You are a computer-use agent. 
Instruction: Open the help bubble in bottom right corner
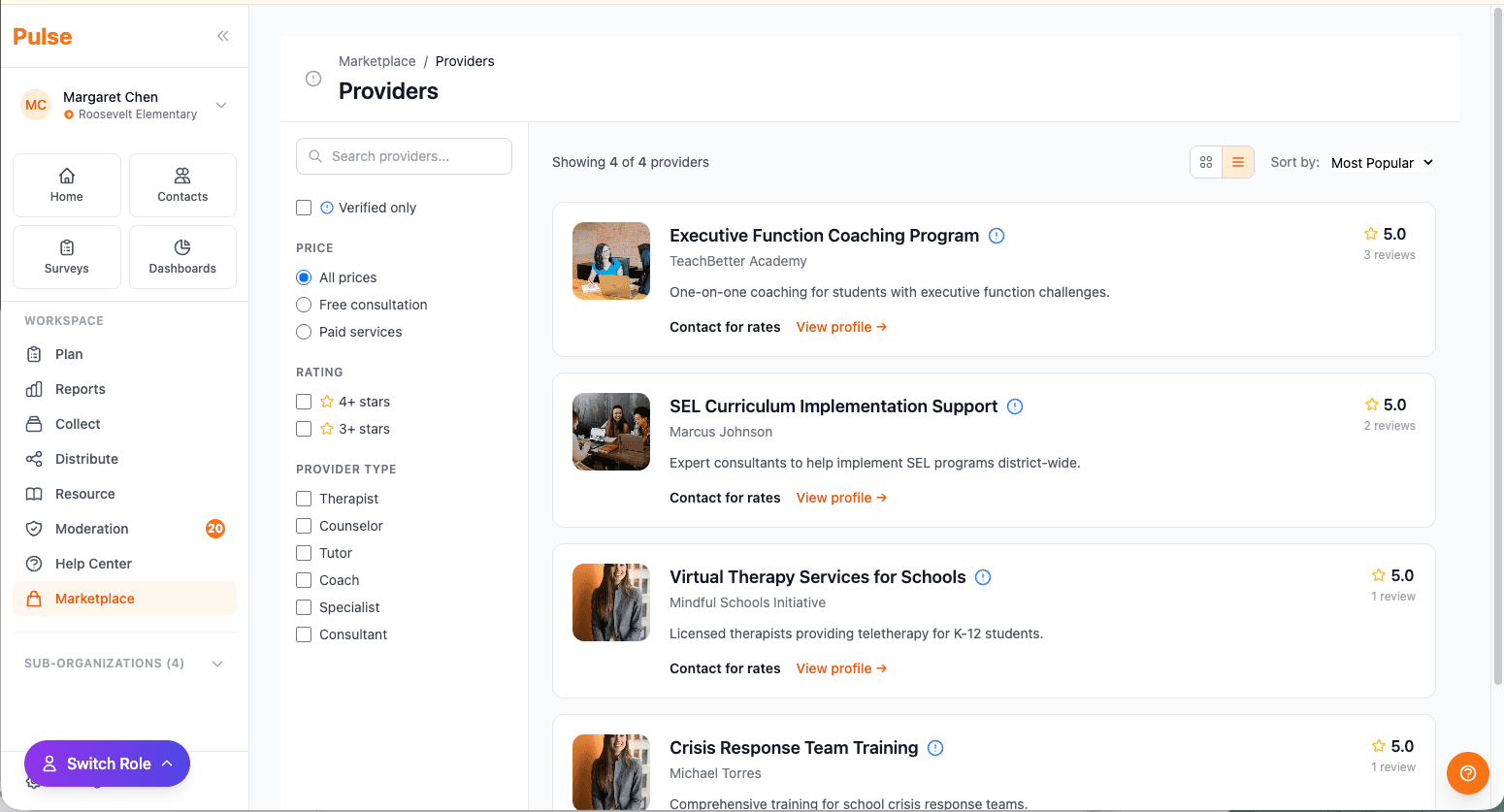click(1467, 773)
